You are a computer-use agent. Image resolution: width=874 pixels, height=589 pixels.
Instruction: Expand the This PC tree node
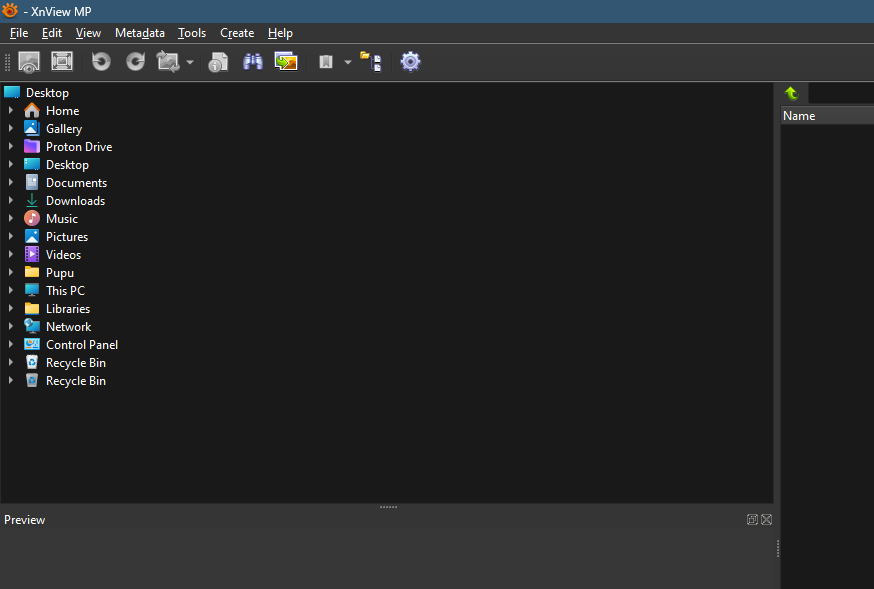point(11,290)
